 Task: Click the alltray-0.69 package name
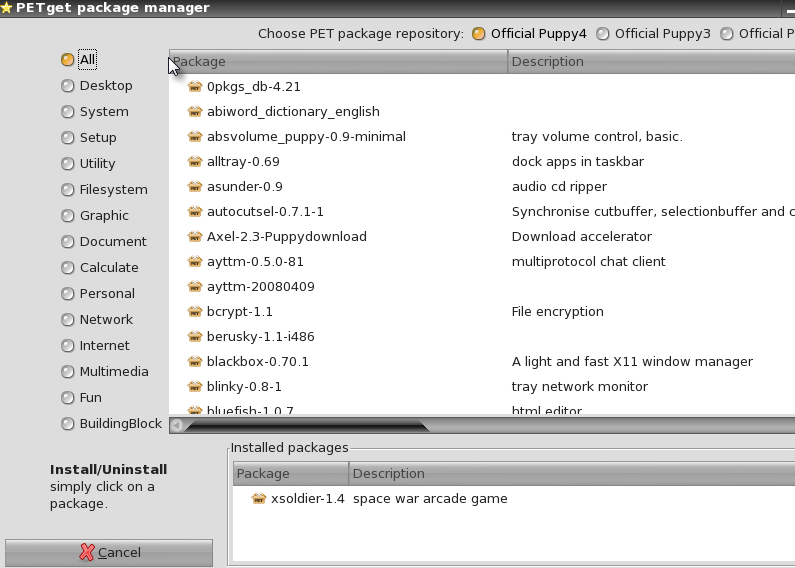[x=243, y=162]
